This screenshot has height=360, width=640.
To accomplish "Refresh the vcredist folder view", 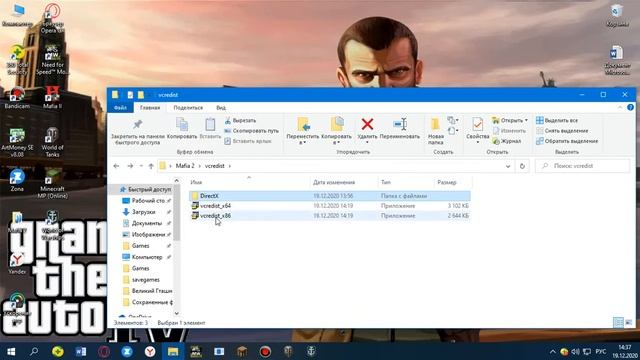I will point(522,166).
